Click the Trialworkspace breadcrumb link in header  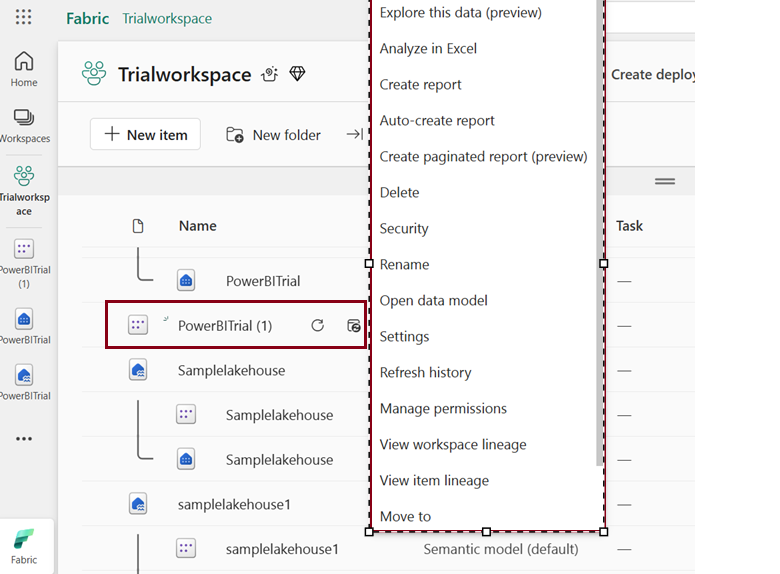[x=167, y=18]
